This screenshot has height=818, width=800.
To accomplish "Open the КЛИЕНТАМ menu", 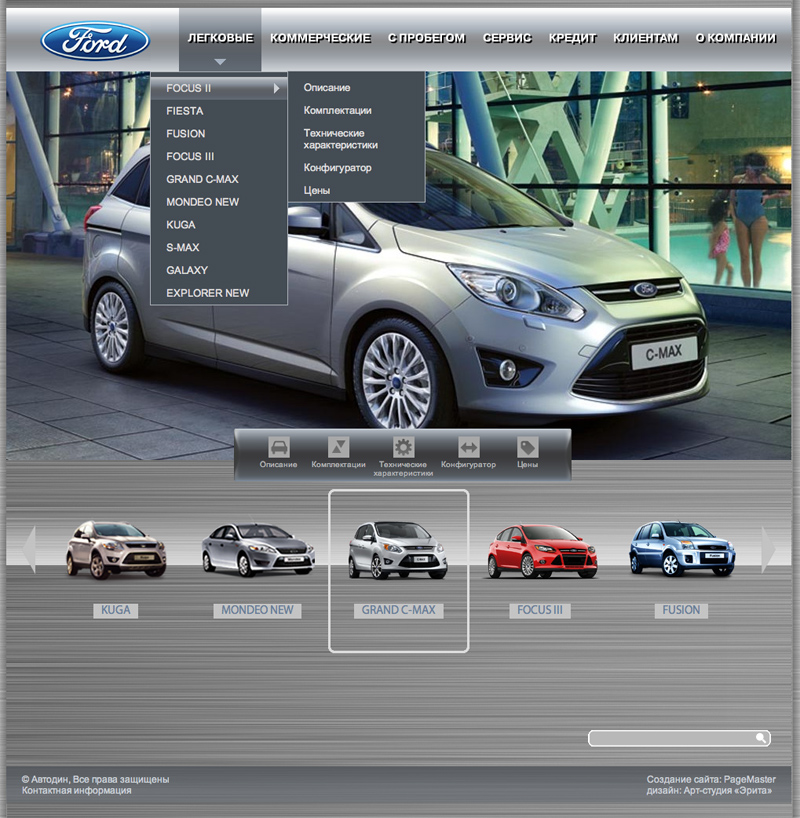I will [646, 38].
